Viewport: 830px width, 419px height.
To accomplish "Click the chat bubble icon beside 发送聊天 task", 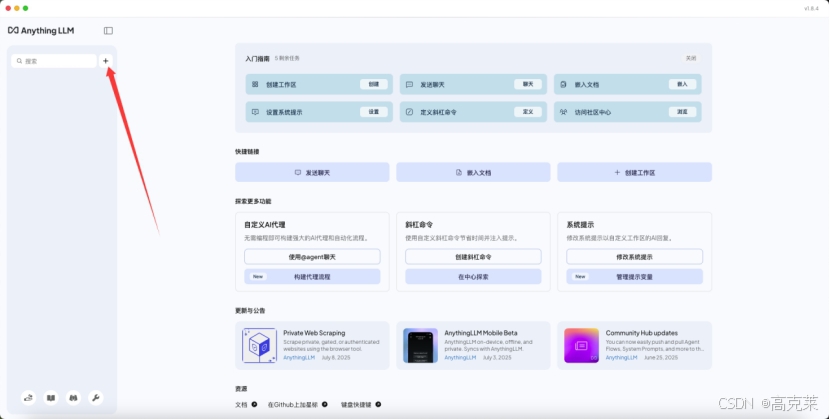I will [x=409, y=84].
